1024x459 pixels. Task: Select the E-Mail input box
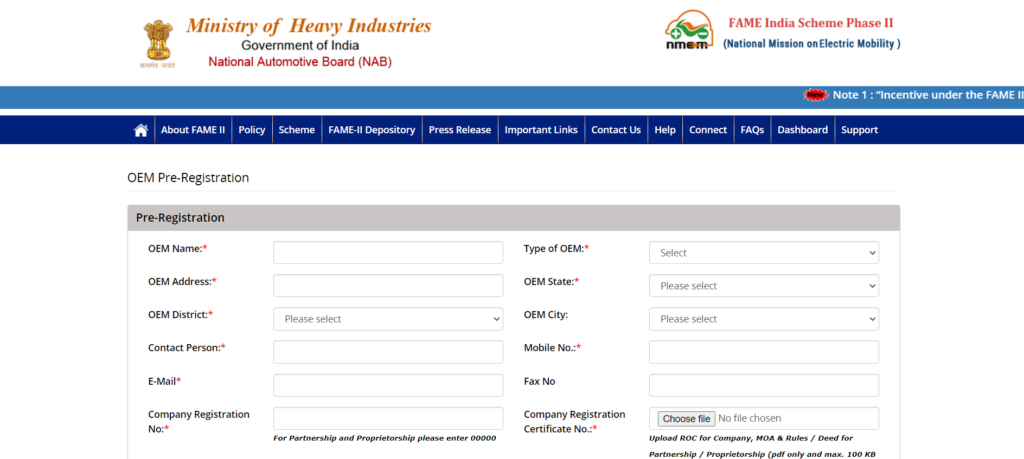[388, 385]
